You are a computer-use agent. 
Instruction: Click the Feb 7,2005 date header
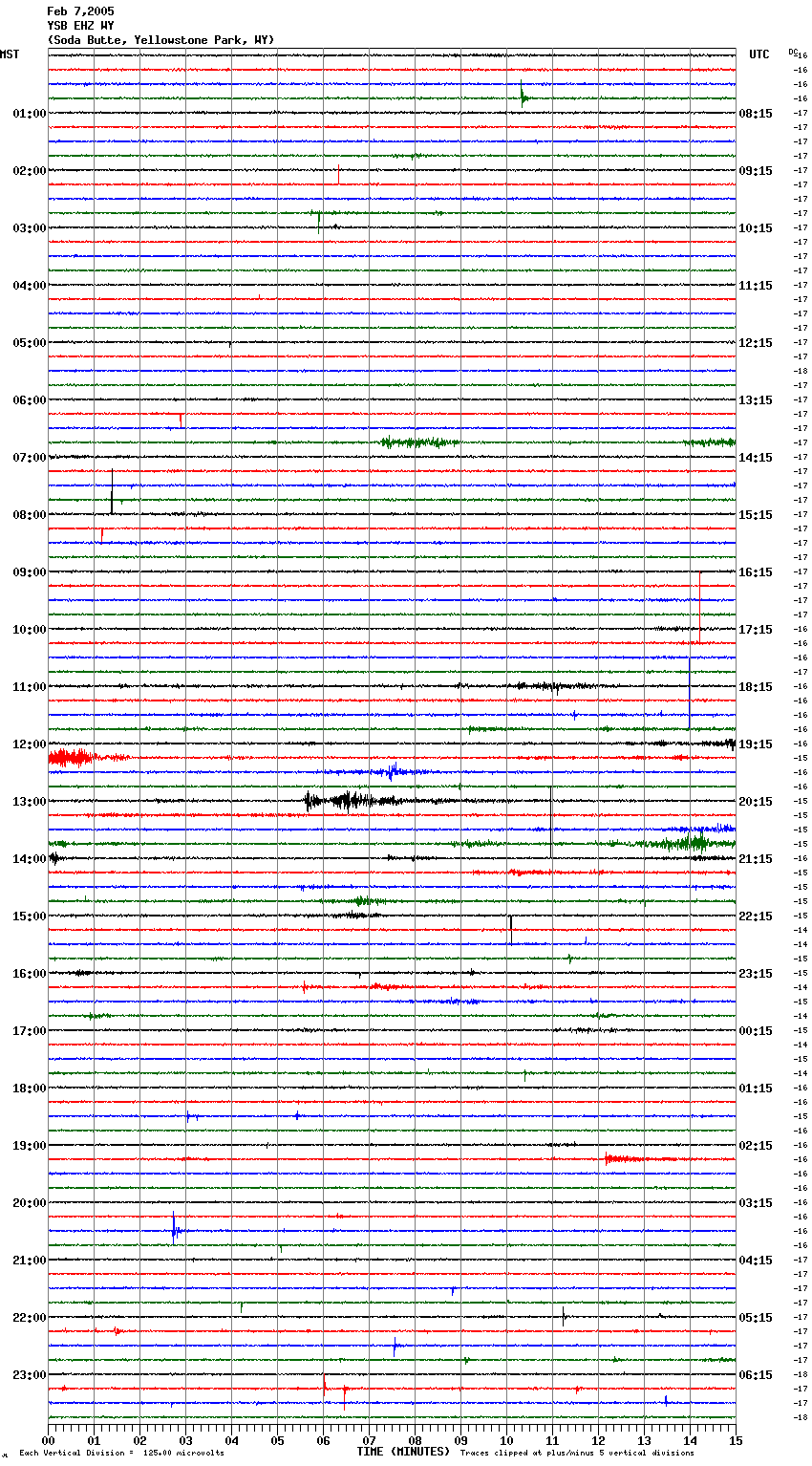pyautogui.click(x=80, y=11)
